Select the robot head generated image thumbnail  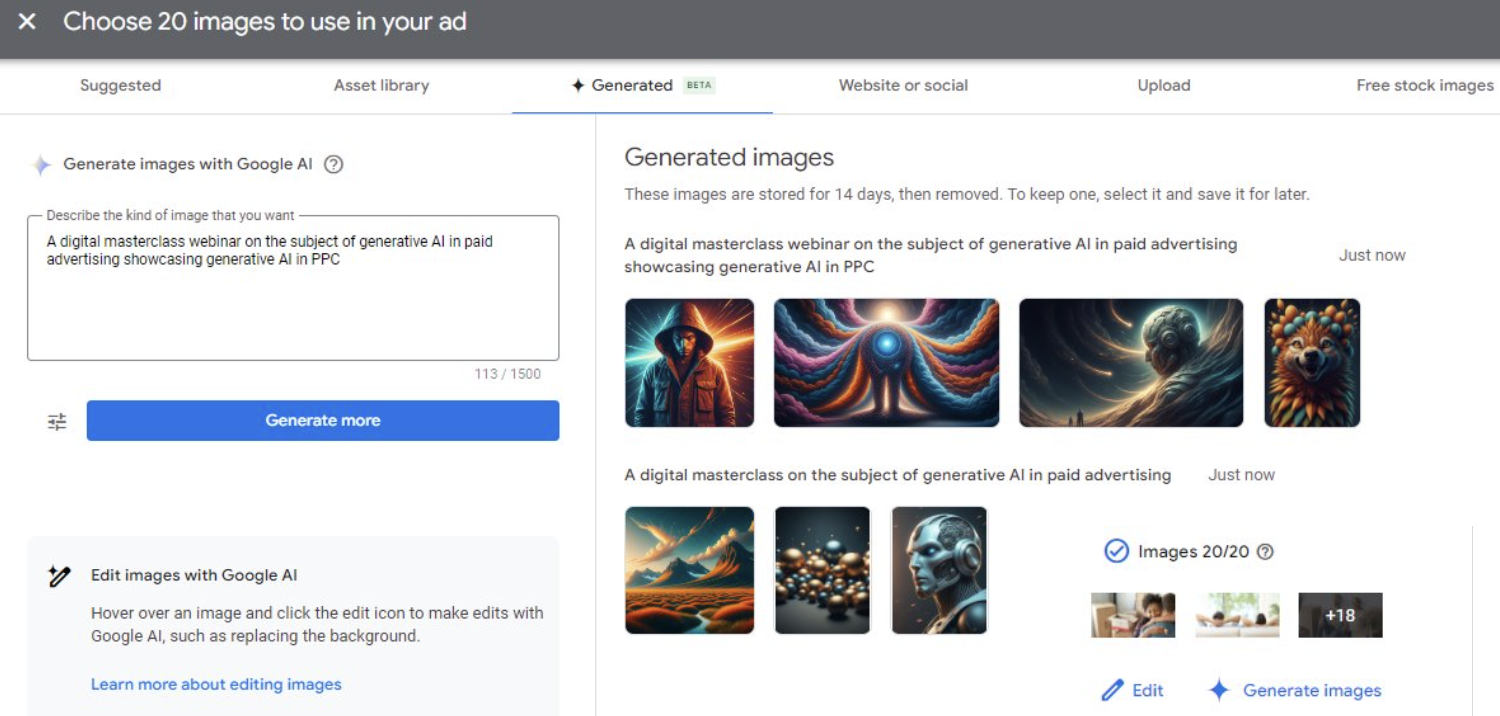(x=938, y=569)
